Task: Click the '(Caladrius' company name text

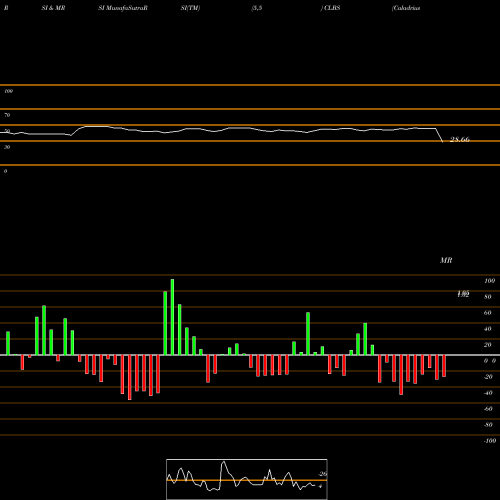Action: (x=406, y=8)
